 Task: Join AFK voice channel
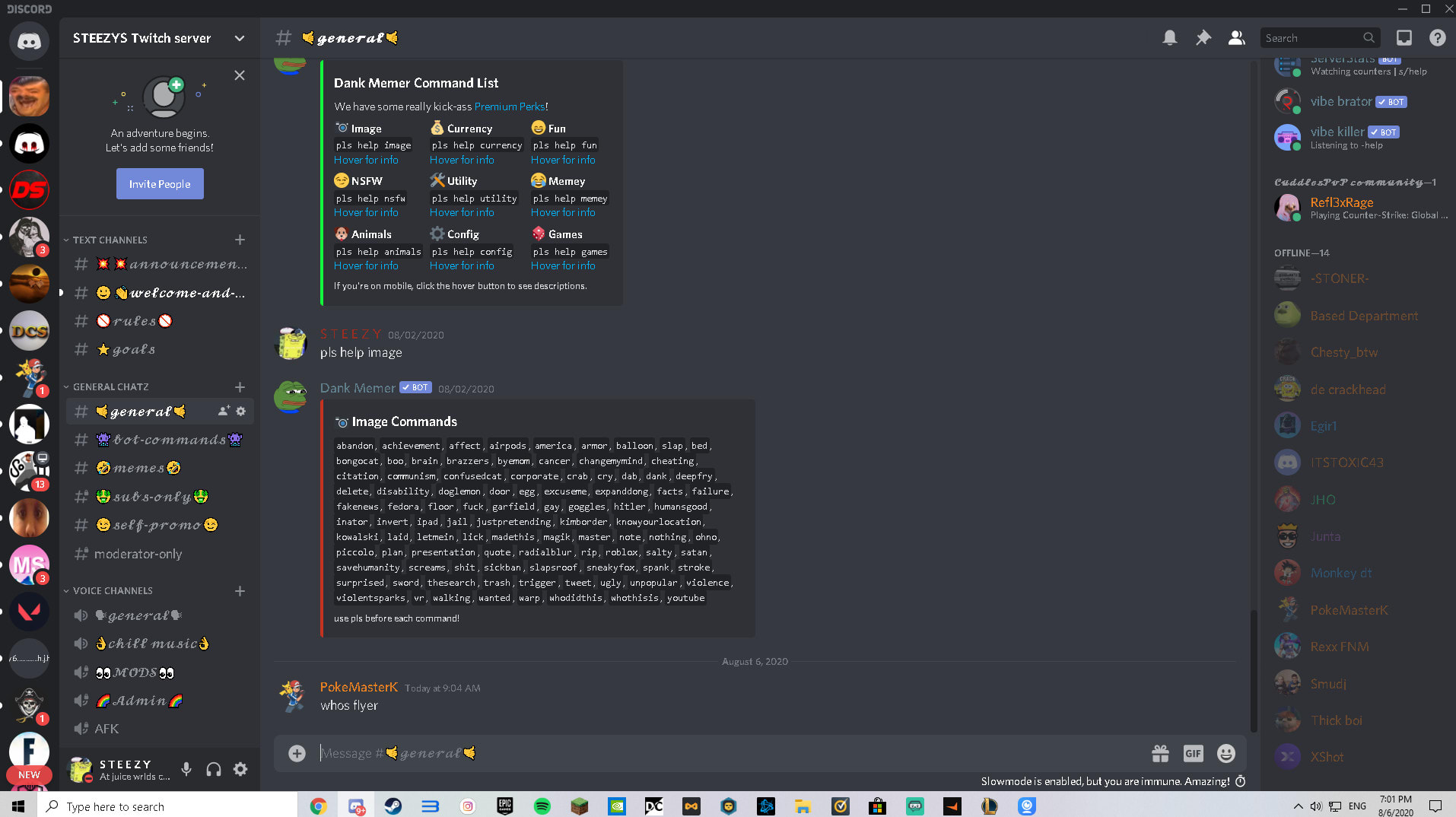pos(160,729)
